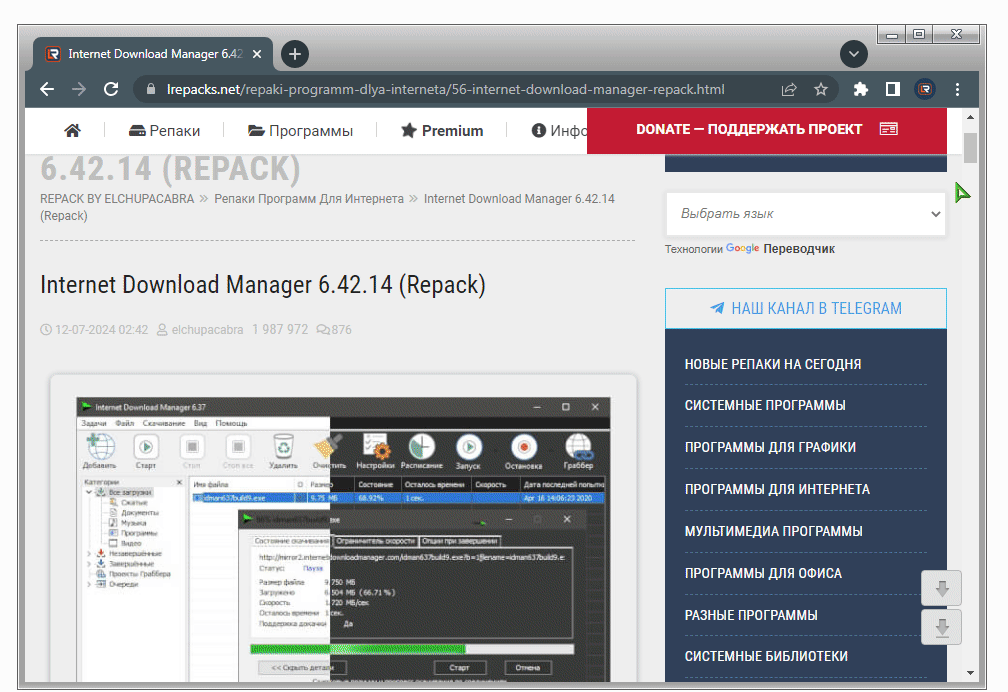Screen dimensions: 1008x692
Task: Maximize the browser window
Action: tap(919, 35)
